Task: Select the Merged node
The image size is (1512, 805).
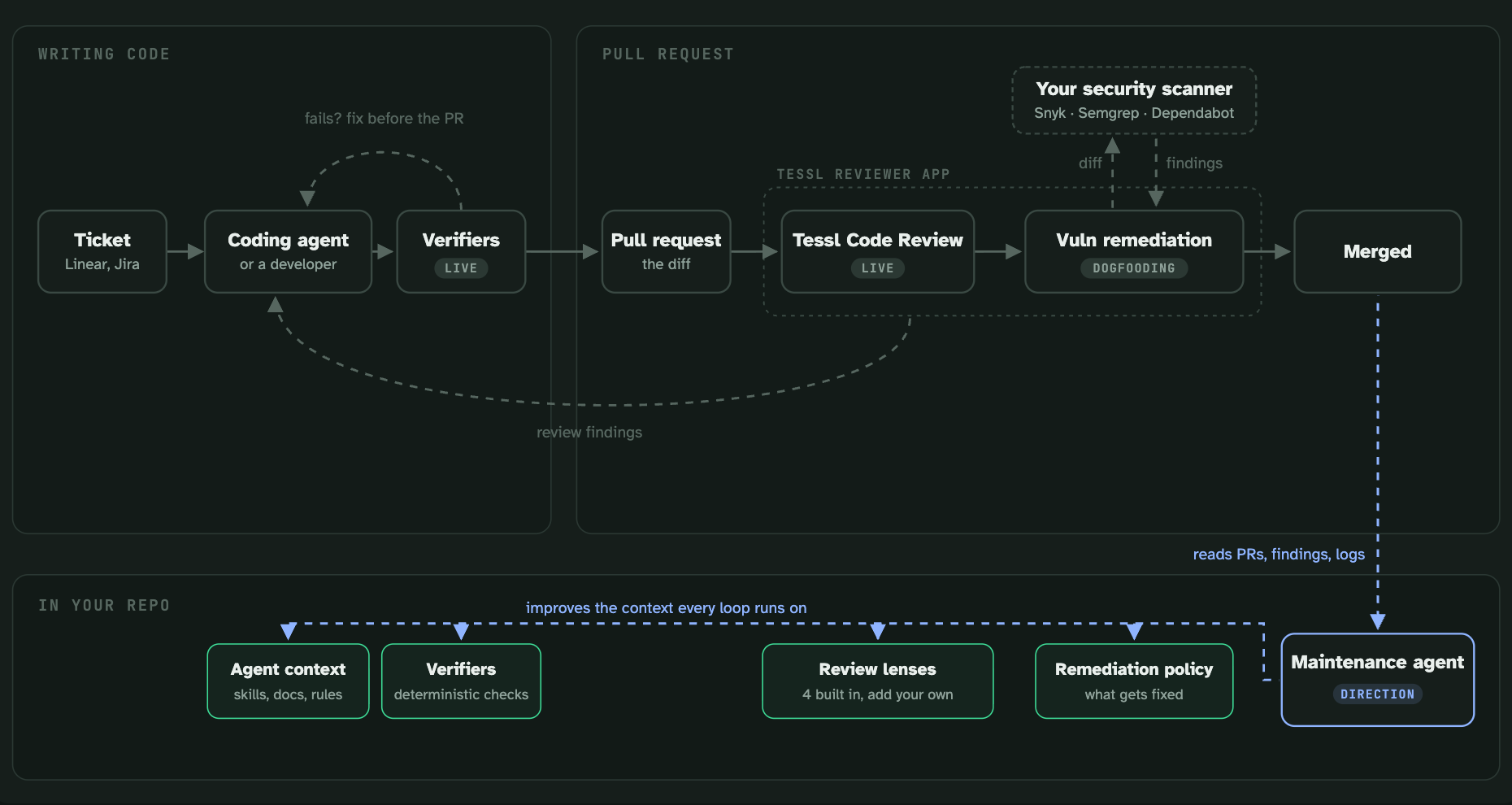Action: tap(1377, 251)
